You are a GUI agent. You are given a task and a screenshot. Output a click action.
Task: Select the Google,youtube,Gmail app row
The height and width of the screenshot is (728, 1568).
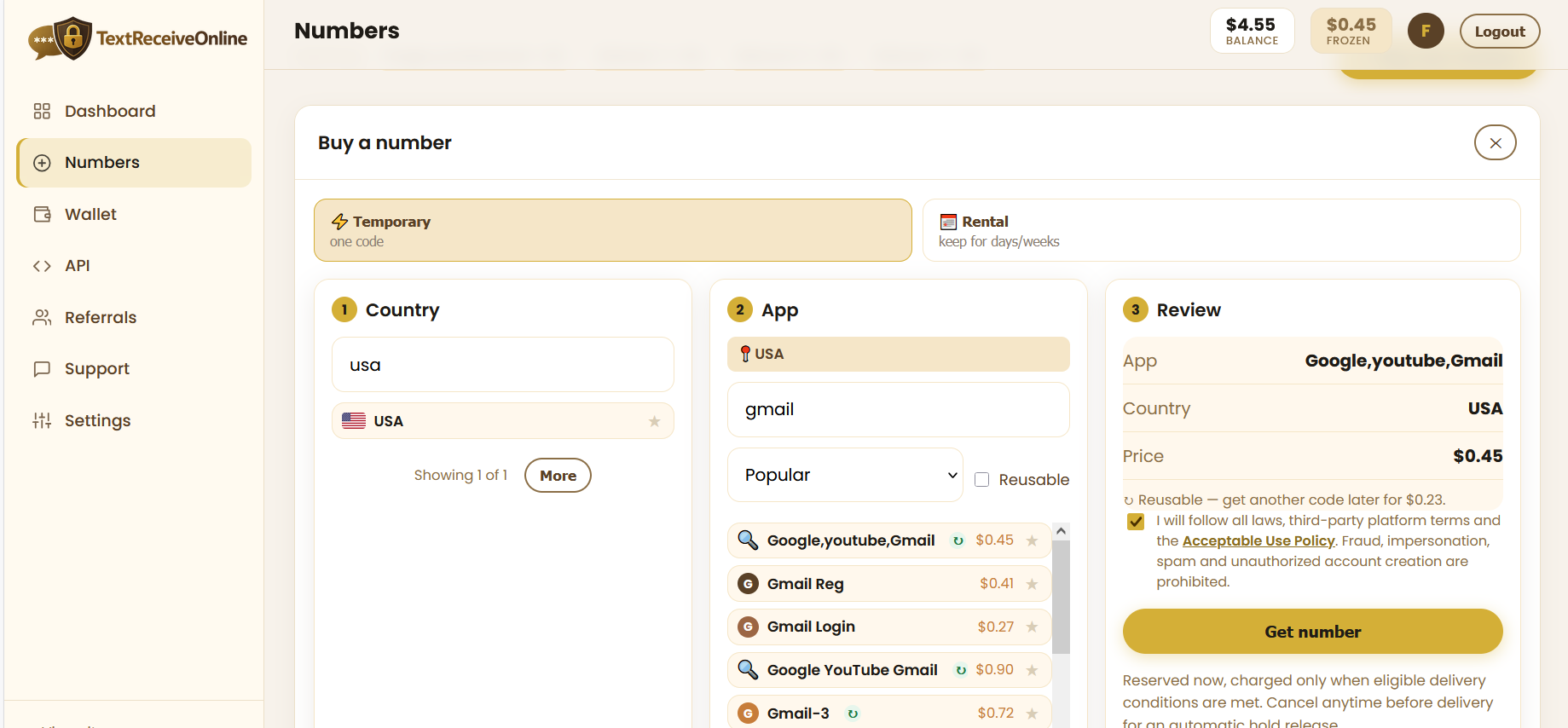click(889, 540)
